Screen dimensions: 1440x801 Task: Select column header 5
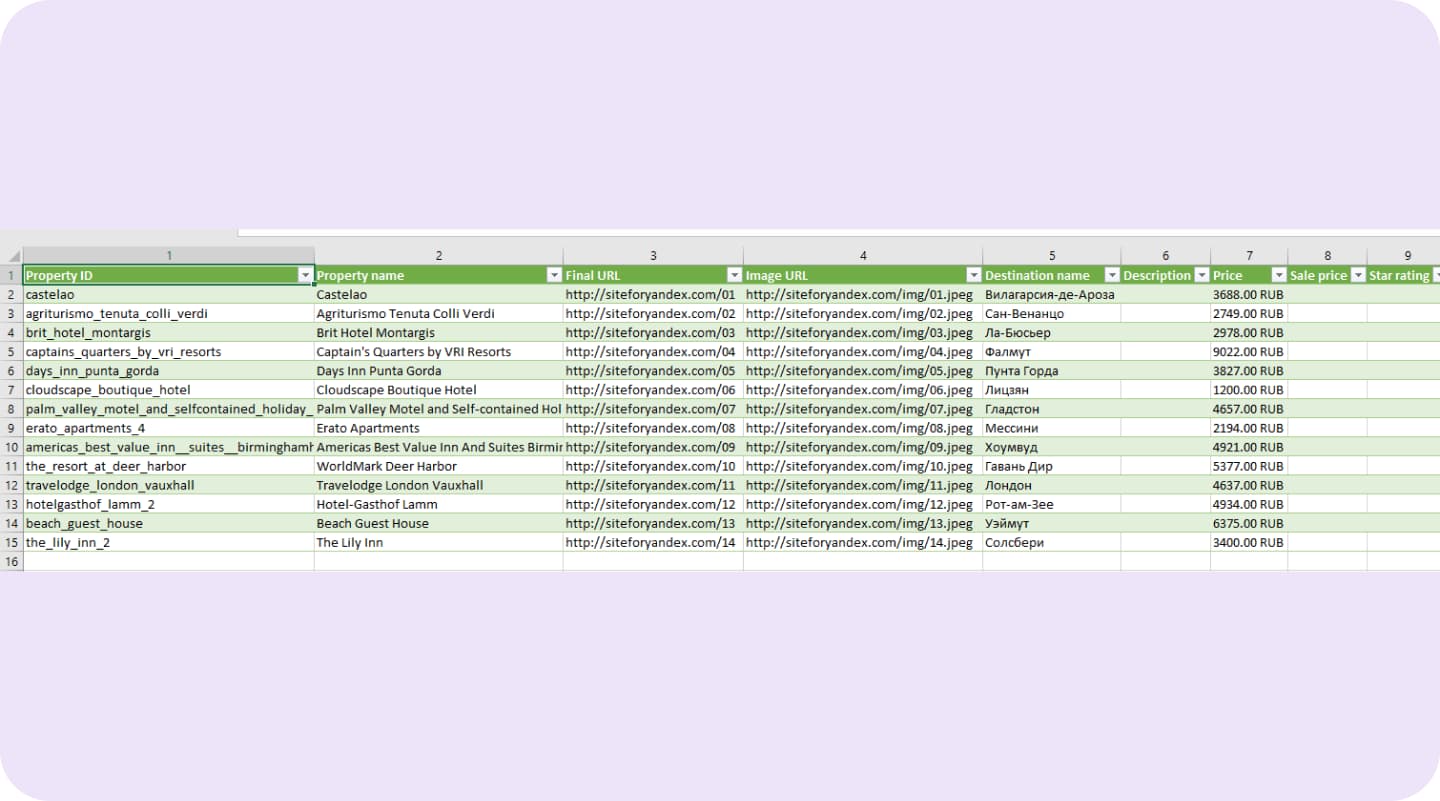coord(1052,256)
